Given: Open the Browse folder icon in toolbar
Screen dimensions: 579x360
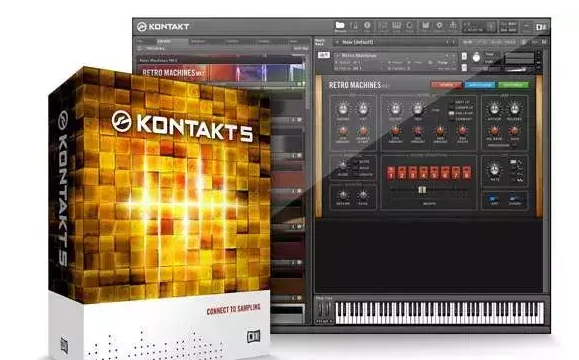Looking at the screenshot, I should click(340, 26).
